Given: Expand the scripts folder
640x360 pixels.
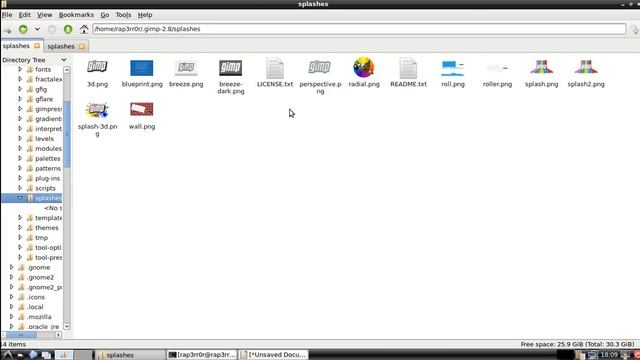Looking at the screenshot, I should [x=20, y=188].
